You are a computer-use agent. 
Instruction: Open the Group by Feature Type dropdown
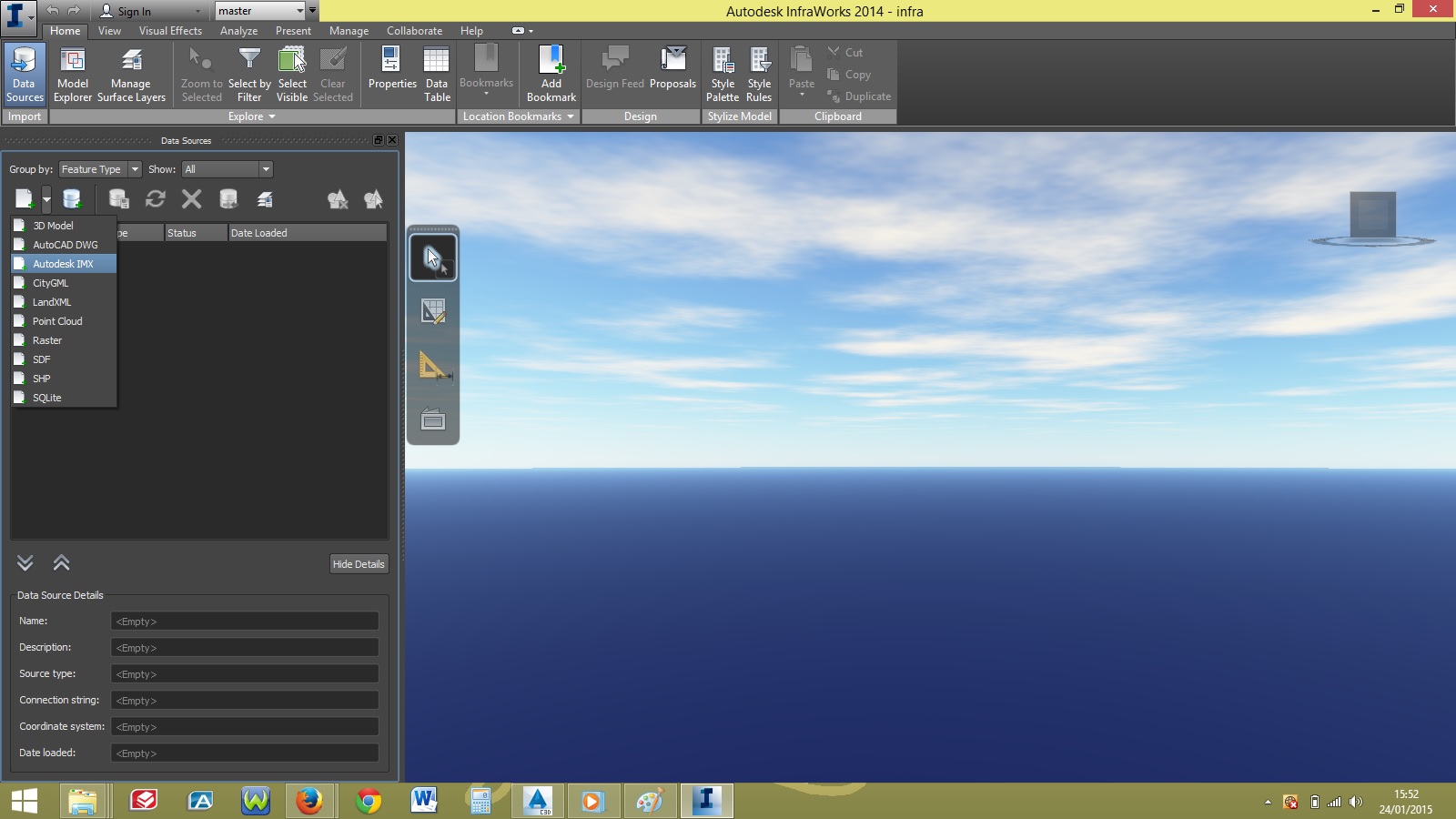100,169
